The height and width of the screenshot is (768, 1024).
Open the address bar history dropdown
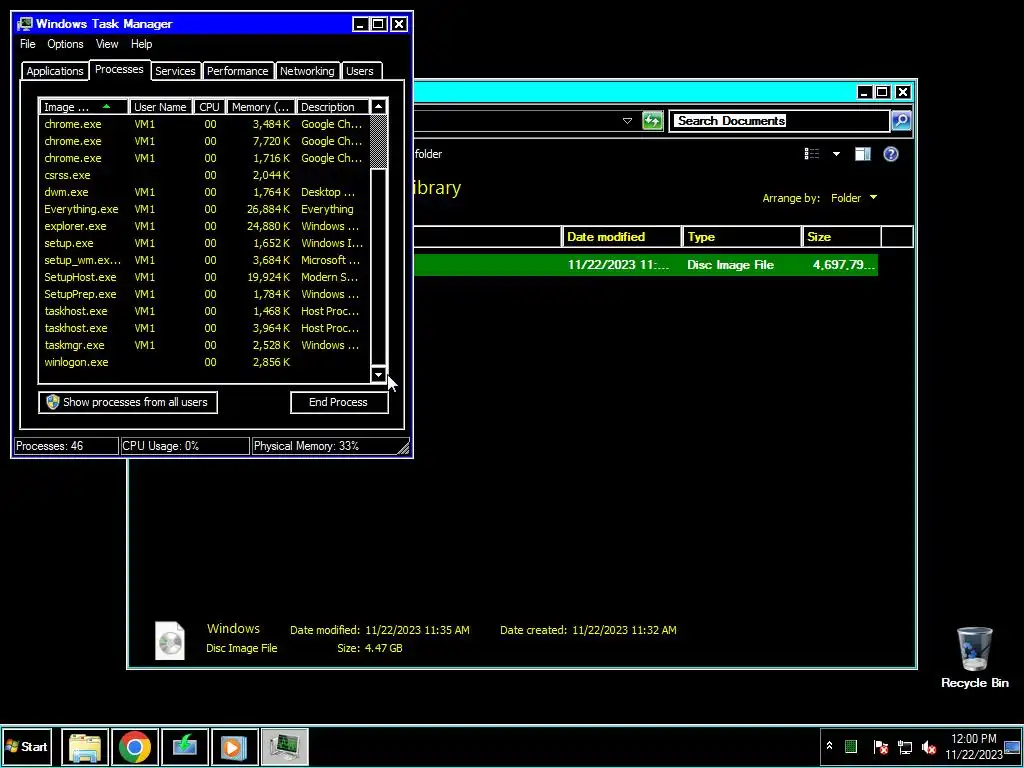click(627, 121)
